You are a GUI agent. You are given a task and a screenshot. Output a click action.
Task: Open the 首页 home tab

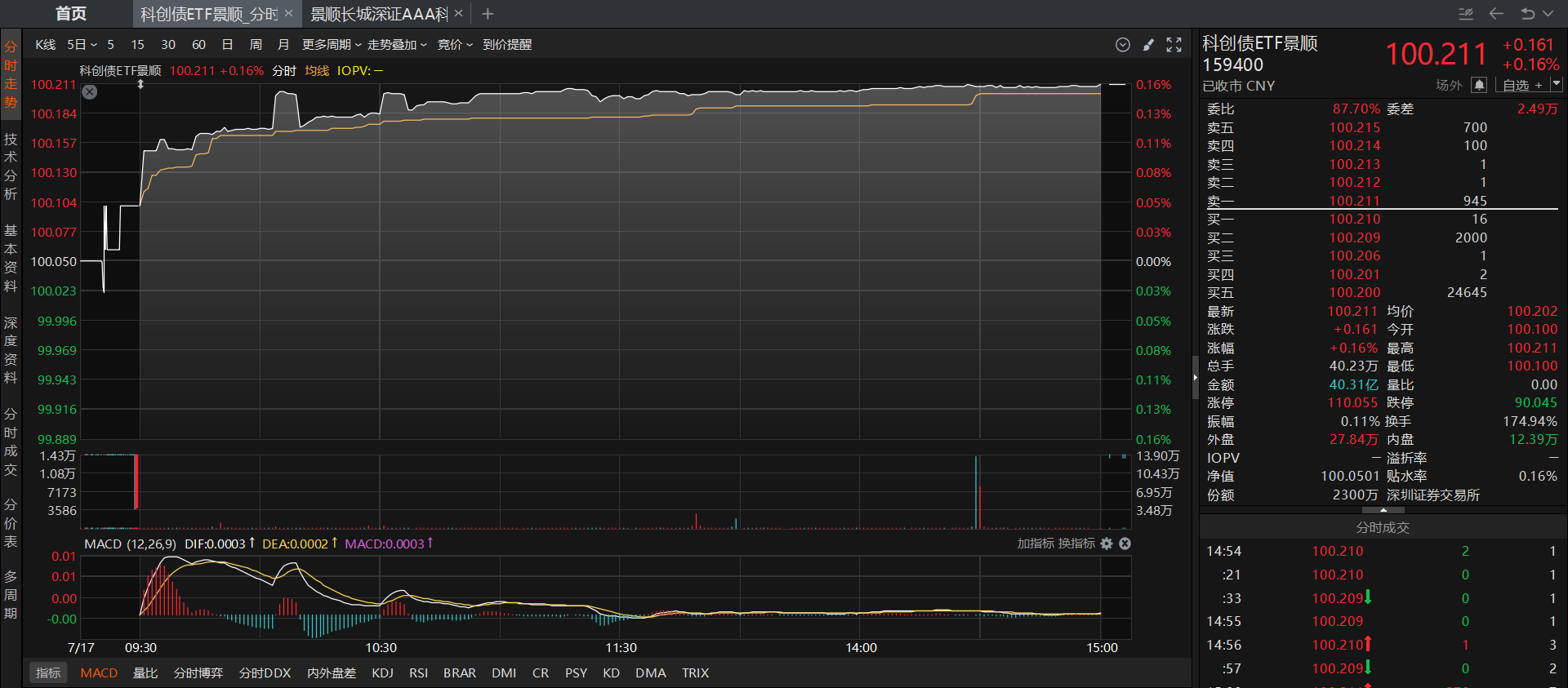71,14
